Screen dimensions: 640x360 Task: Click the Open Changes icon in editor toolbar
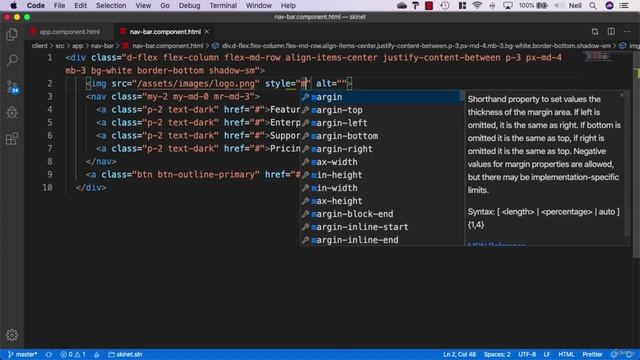[x=595, y=31]
